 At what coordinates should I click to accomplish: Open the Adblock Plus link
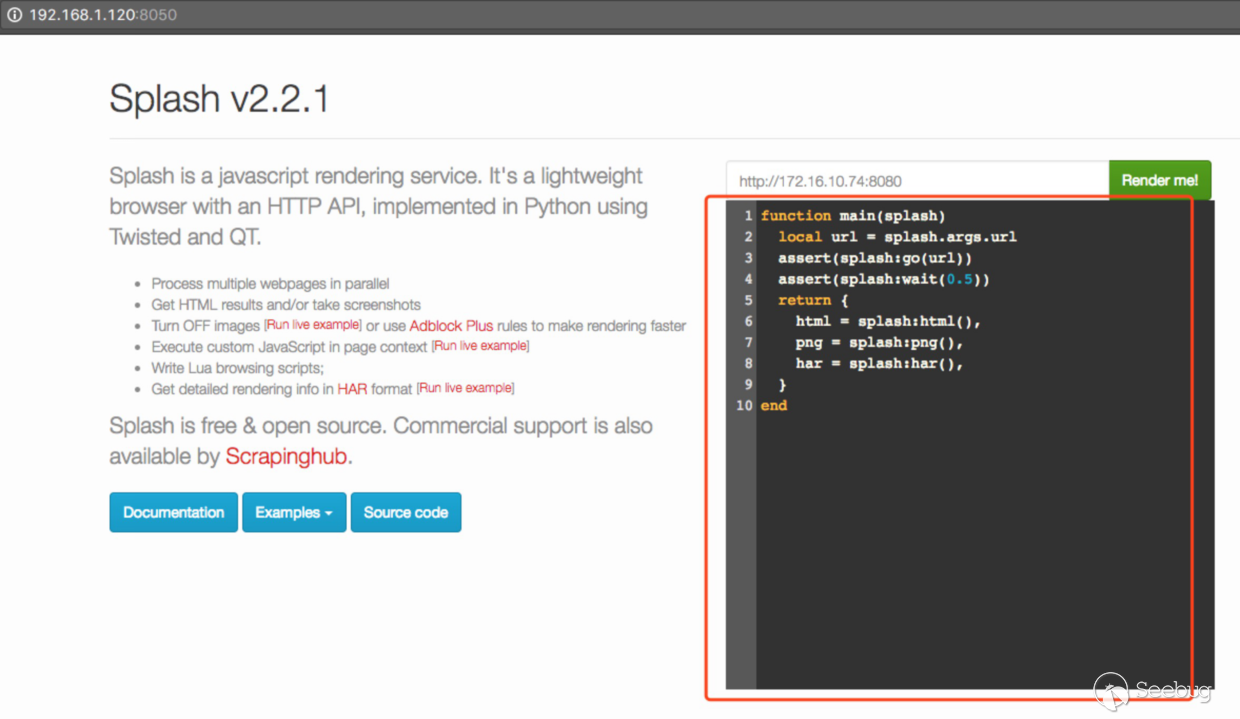tap(451, 326)
